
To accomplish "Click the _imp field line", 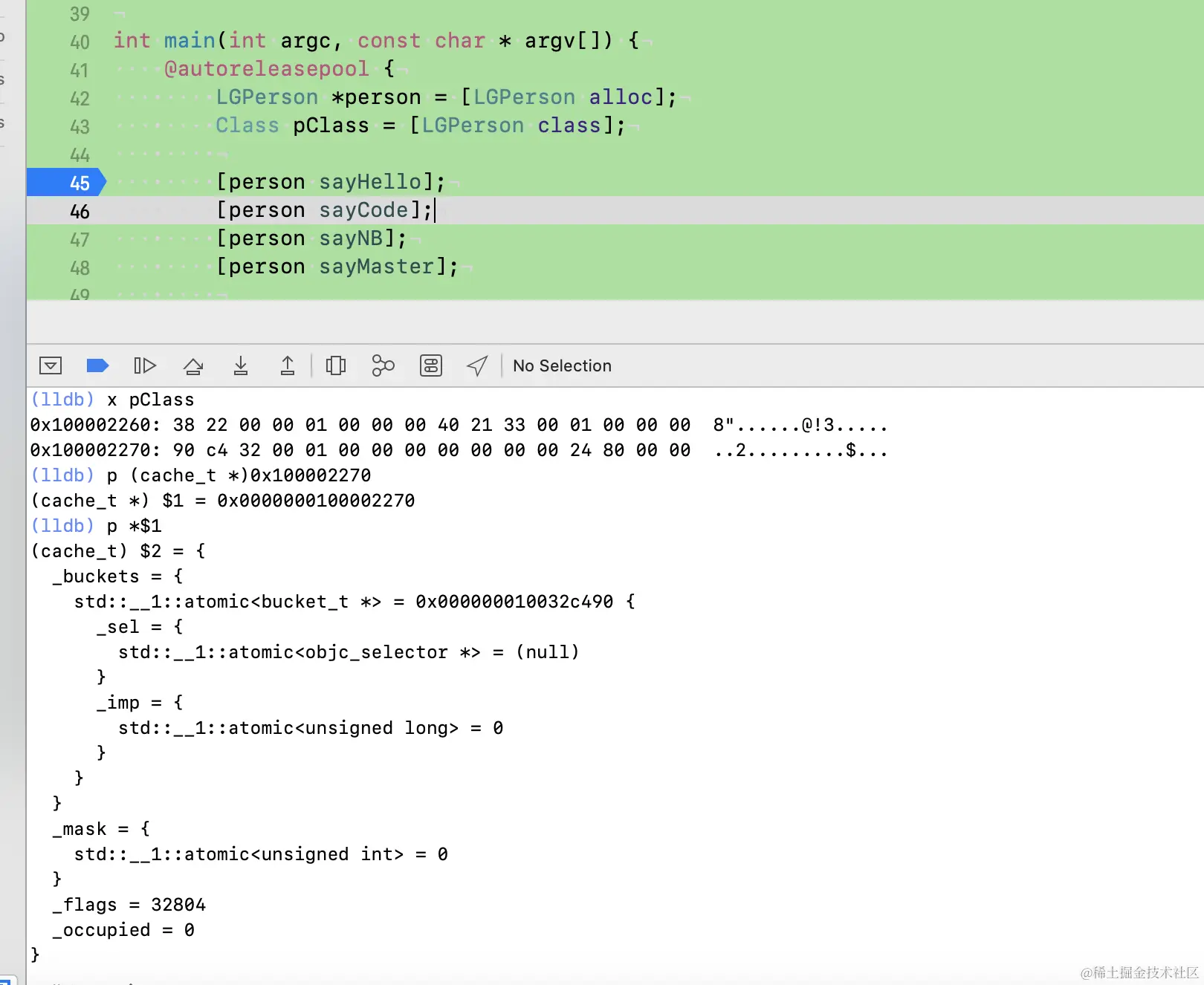I will (x=140, y=703).
